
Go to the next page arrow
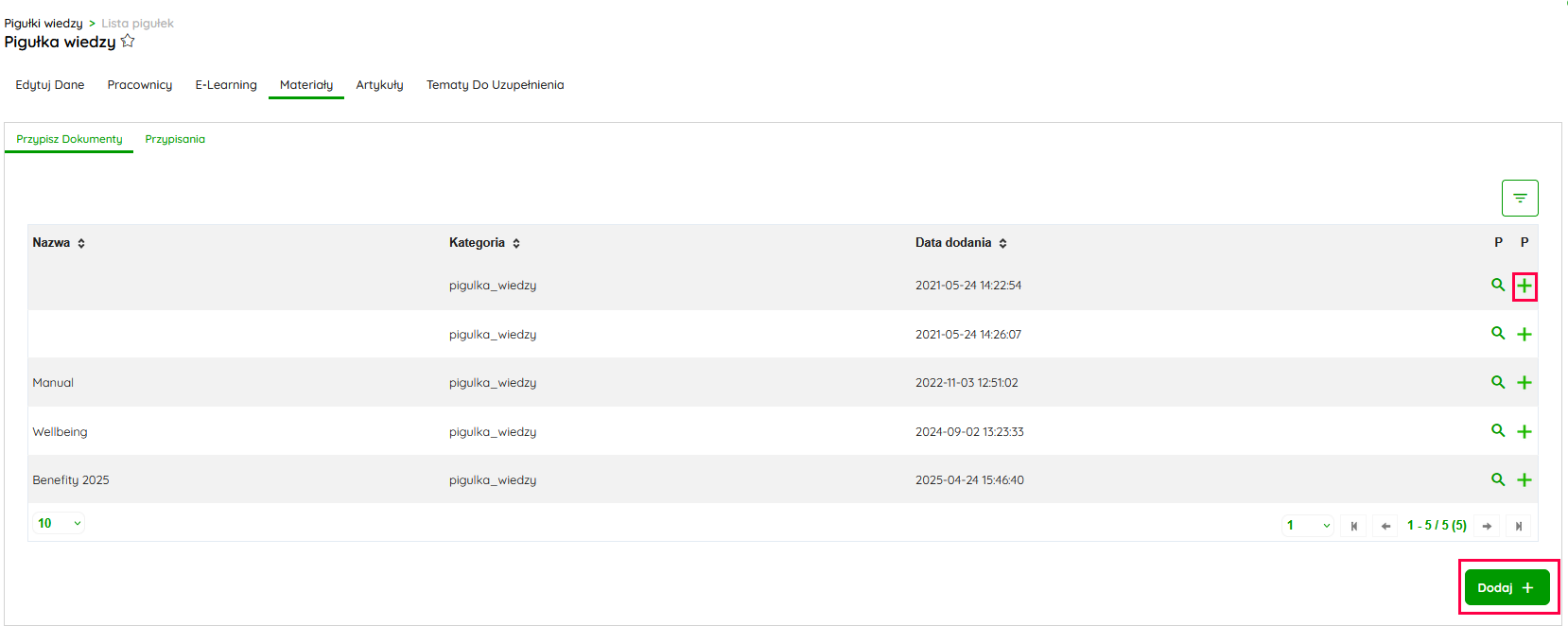click(1487, 526)
